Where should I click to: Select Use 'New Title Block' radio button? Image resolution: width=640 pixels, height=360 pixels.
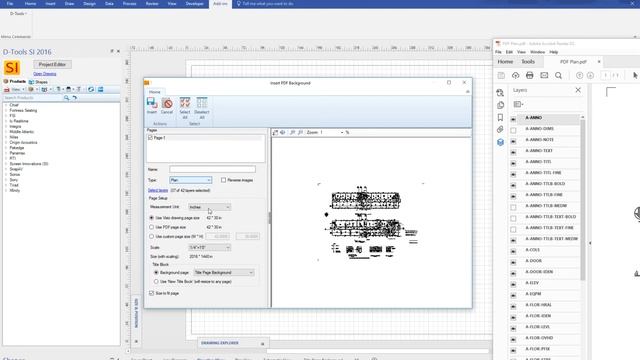pyautogui.click(x=156, y=282)
